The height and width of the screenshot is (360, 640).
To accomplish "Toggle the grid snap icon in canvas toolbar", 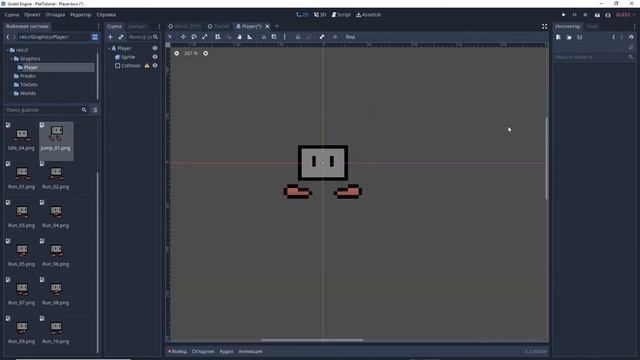I will [274, 37].
